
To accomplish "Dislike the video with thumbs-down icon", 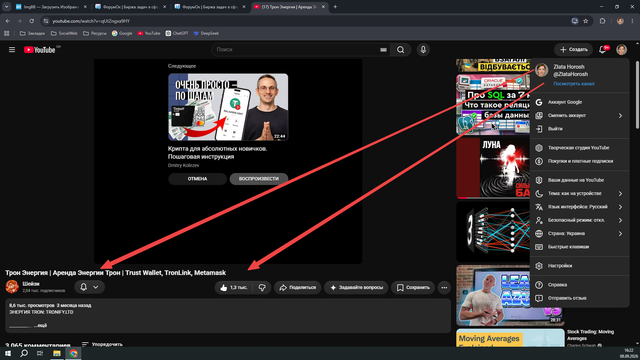I will 262,287.
